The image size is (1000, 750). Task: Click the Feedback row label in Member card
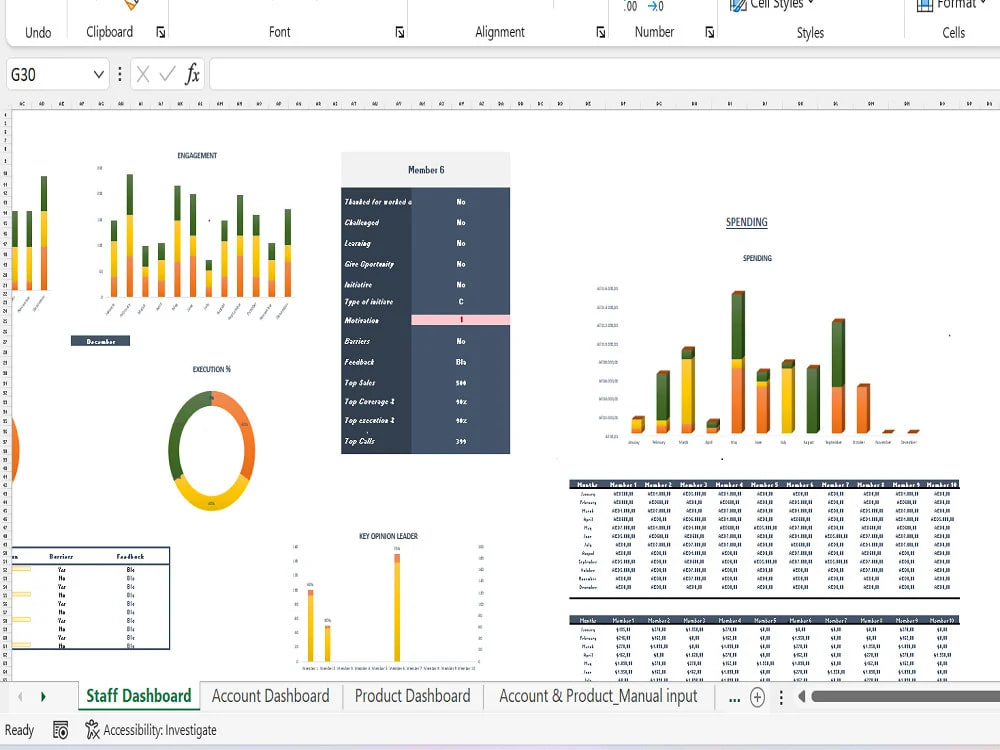coord(359,362)
